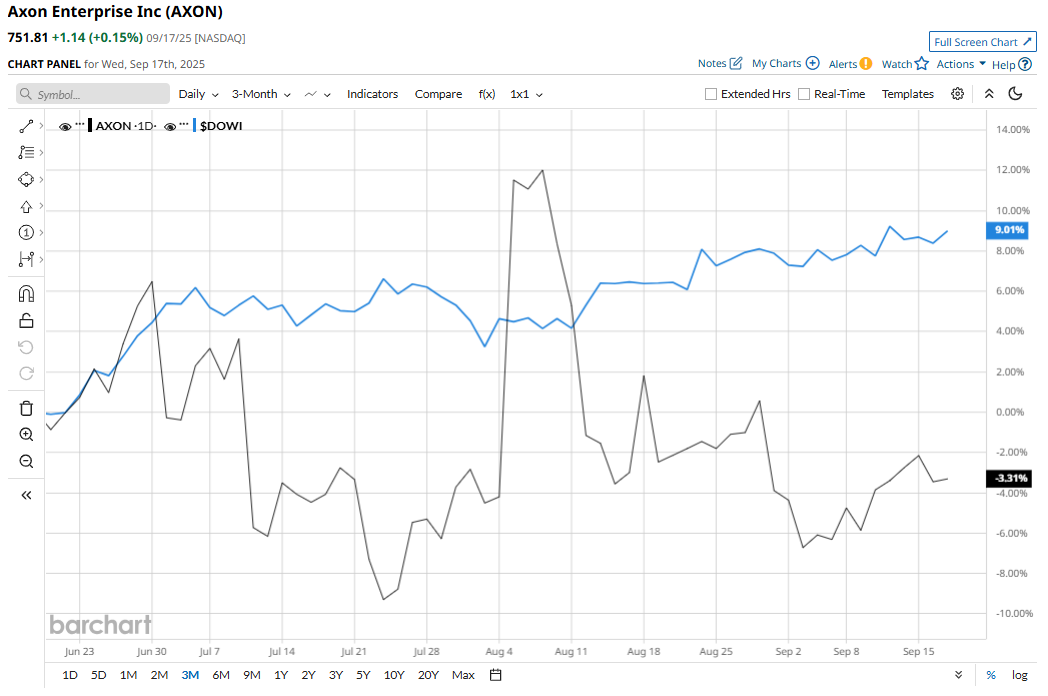1048x696 pixels.
Task: Expand the Actions dropdown menu
Action: pos(961,64)
